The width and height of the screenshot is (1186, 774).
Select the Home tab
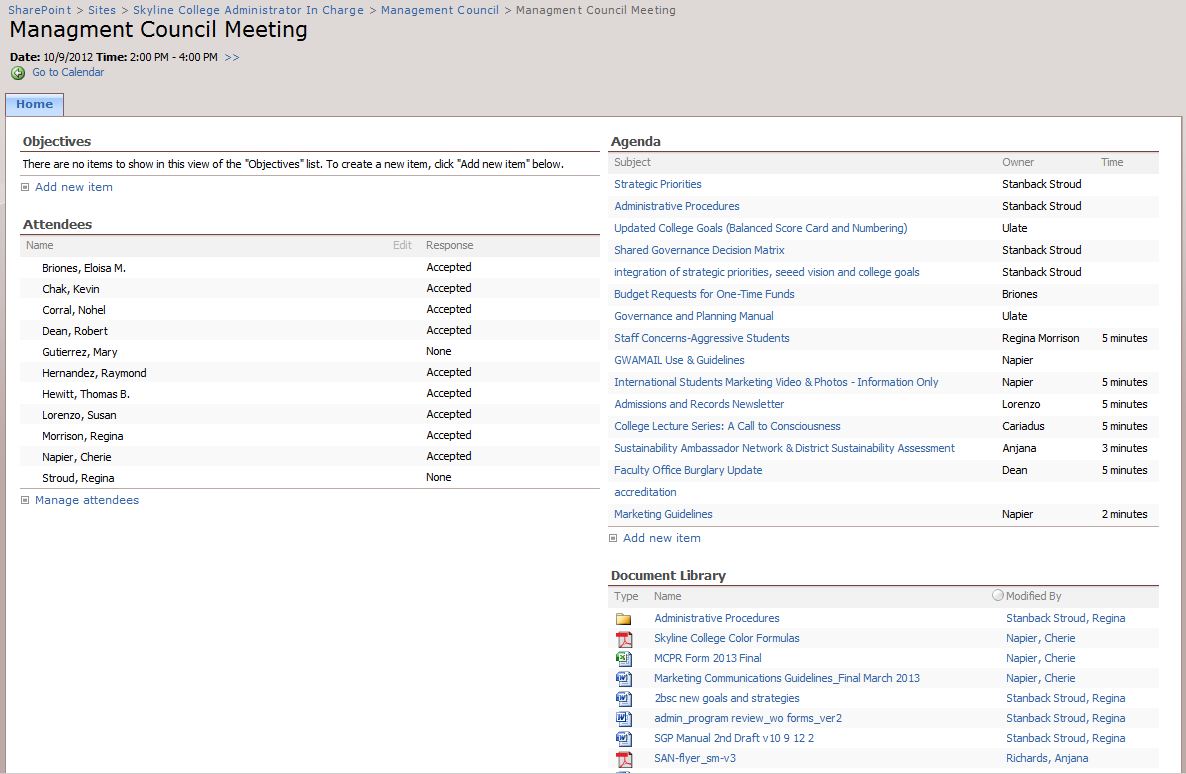point(34,104)
